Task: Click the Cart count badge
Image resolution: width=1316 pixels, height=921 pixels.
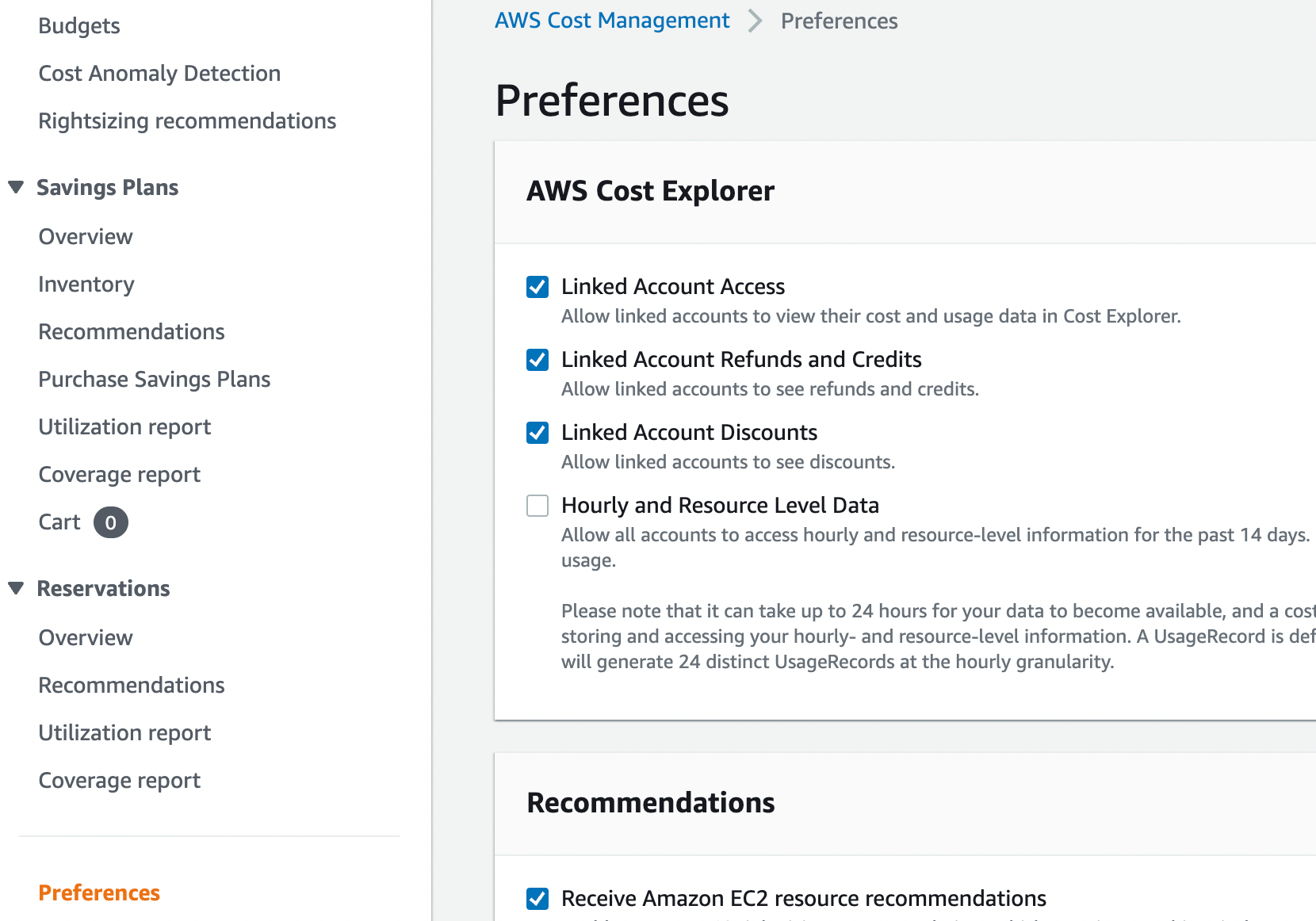Action: tap(110, 522)
